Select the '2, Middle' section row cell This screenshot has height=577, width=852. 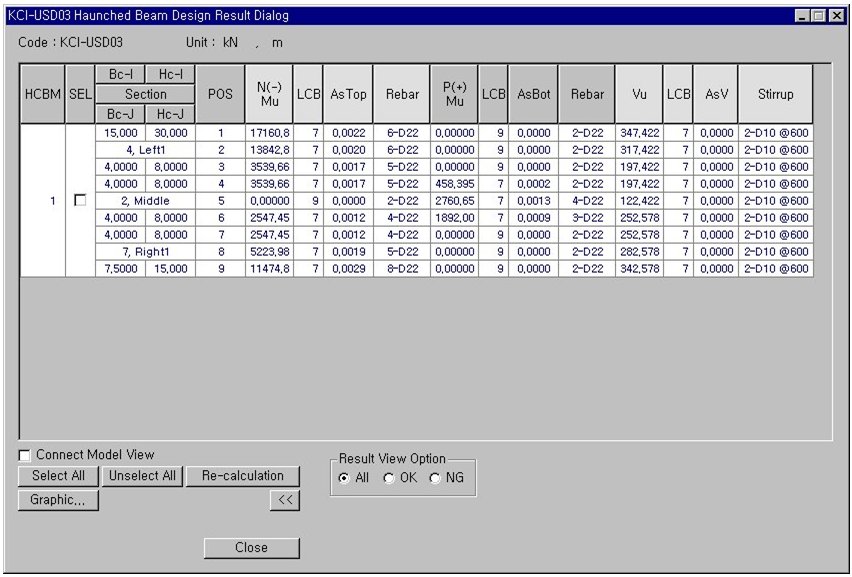click(x=145, y=201)
